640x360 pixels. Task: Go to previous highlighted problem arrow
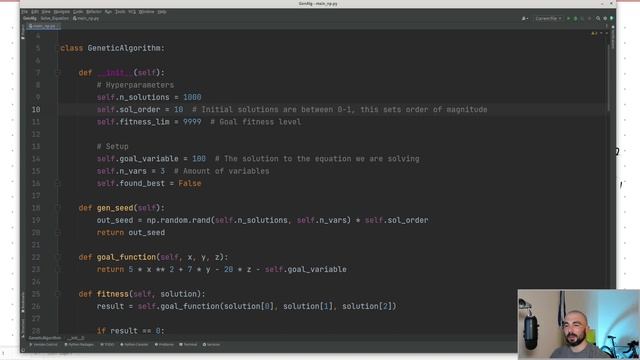(601, 33)
